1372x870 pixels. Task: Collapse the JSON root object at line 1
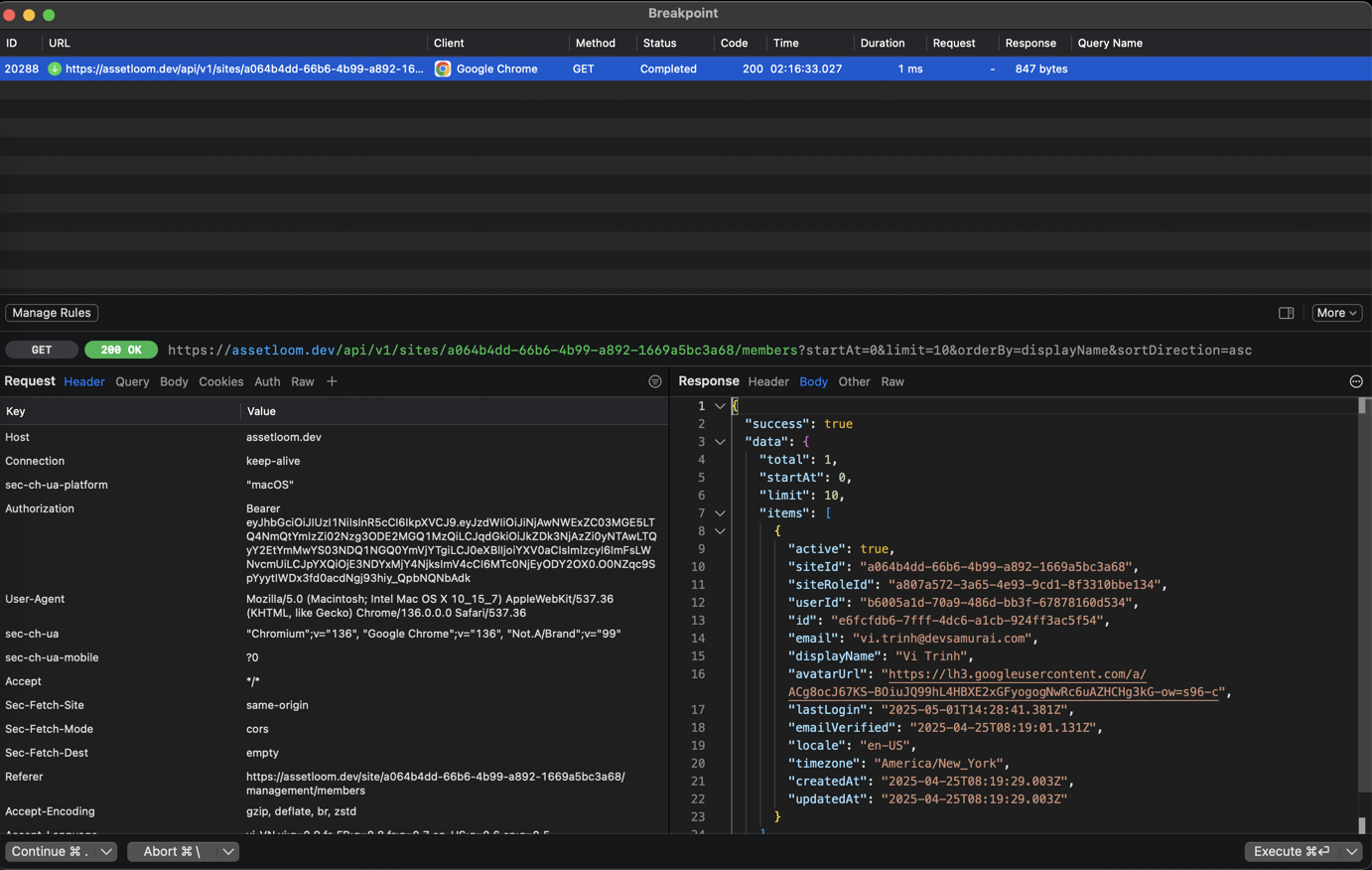(x=720, y=406)
